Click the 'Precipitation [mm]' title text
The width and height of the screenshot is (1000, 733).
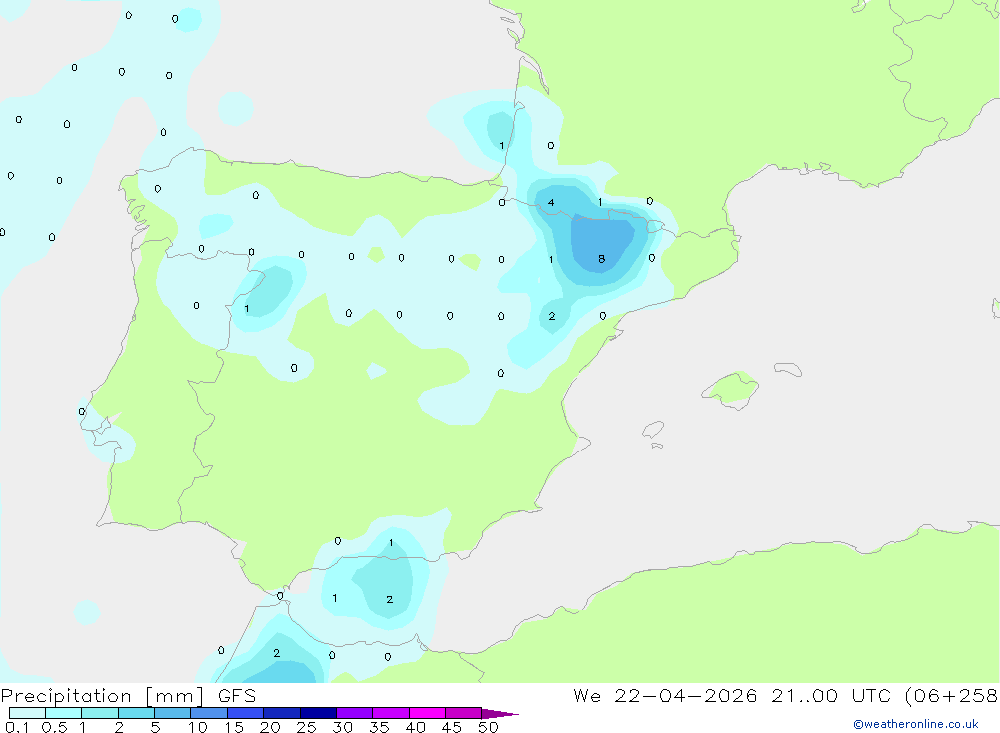point(103,696)
